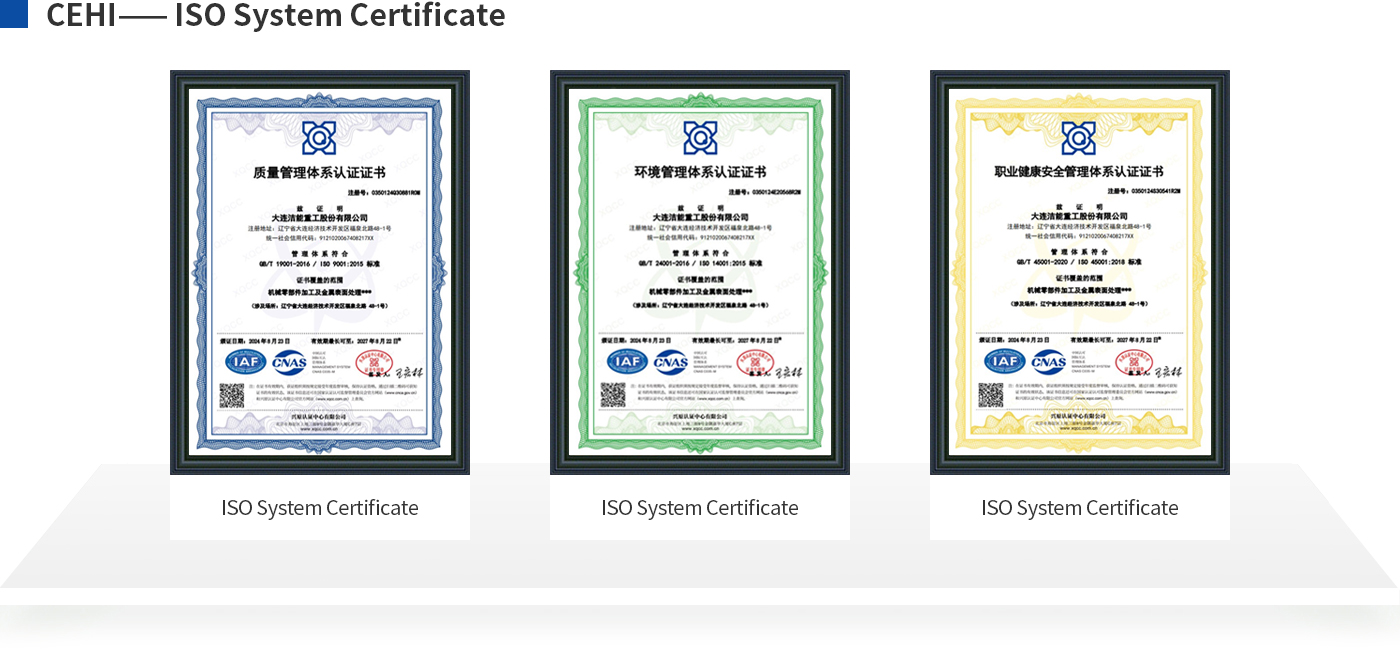1400x650 pixels.
Task: Click the caption under the blue certificate
Action: point(320,508)
